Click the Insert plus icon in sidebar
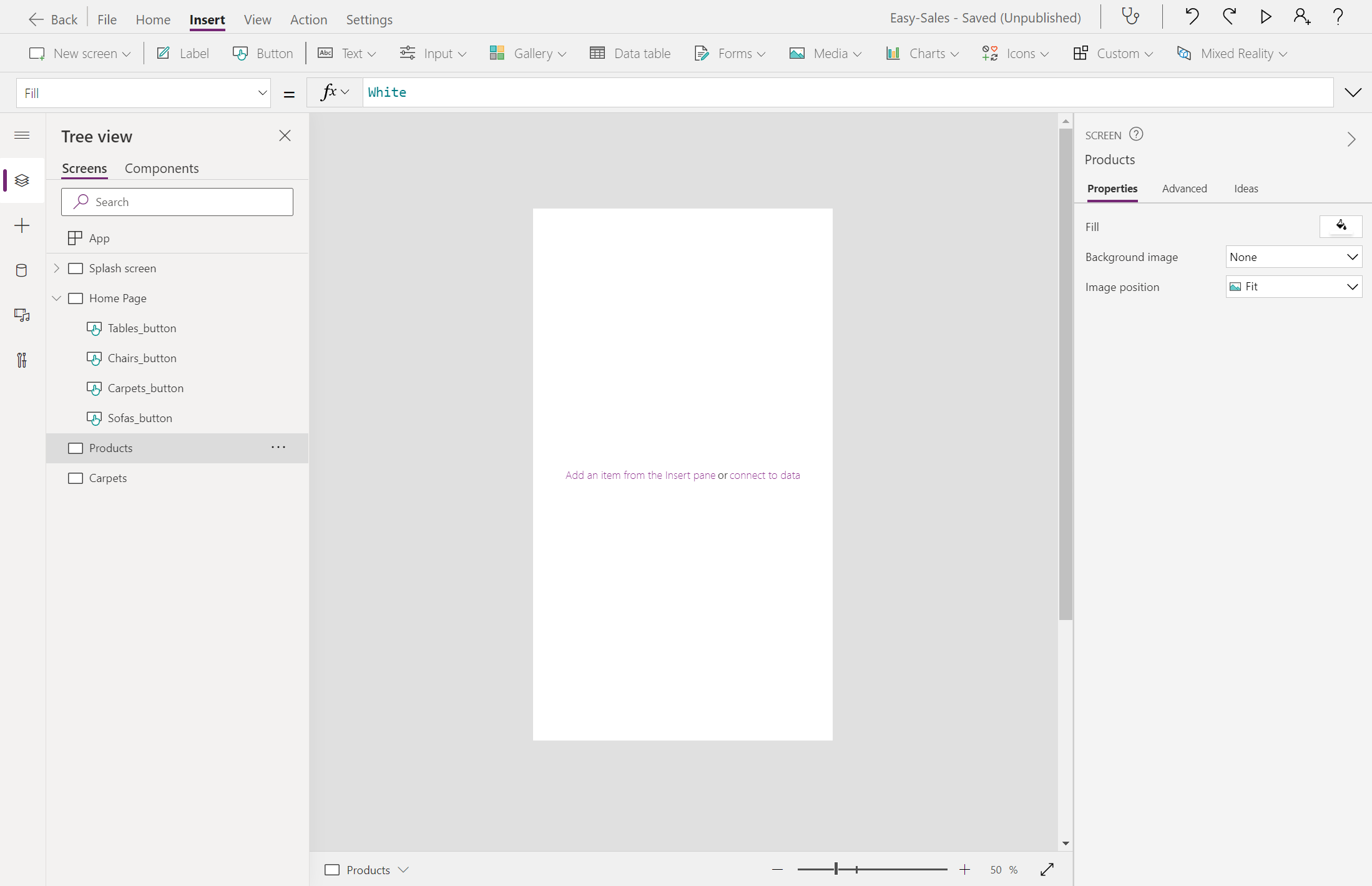 pyautogui.click(x=22, y=225)
